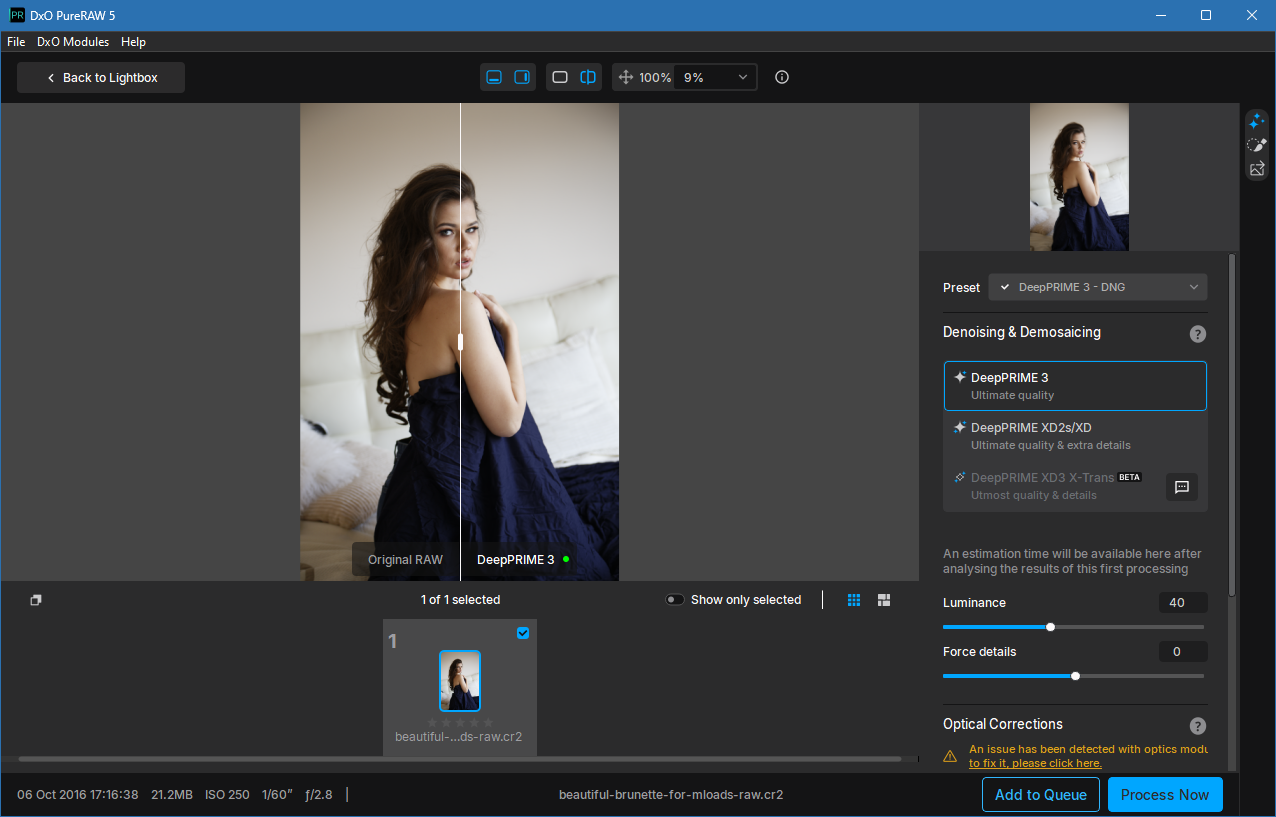Click the BETA badge next to X-Trans
The height and width of the screenshot is (817, 1276).
pyautogui.click(x=1129, y=477)
